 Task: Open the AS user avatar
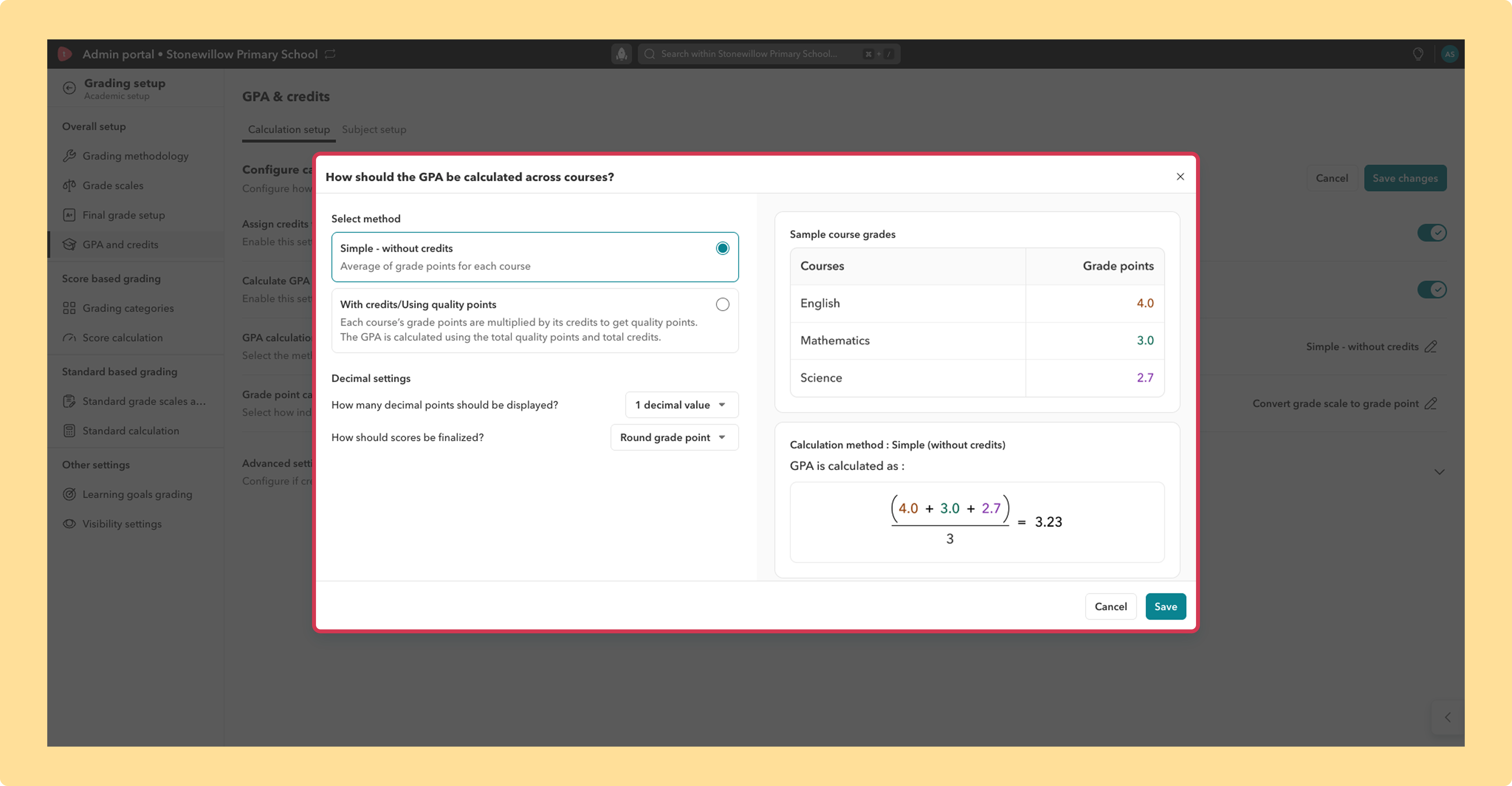[x=1450, y=54]
